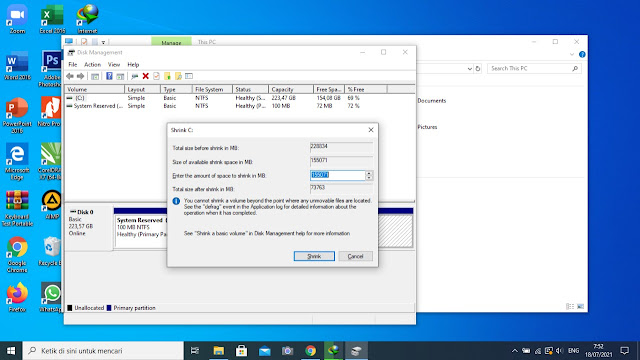Click the Forward arrow in Disk Management toolbar
Image resolution: width=640 pixels, height=360 pixels.
(80, 76)
